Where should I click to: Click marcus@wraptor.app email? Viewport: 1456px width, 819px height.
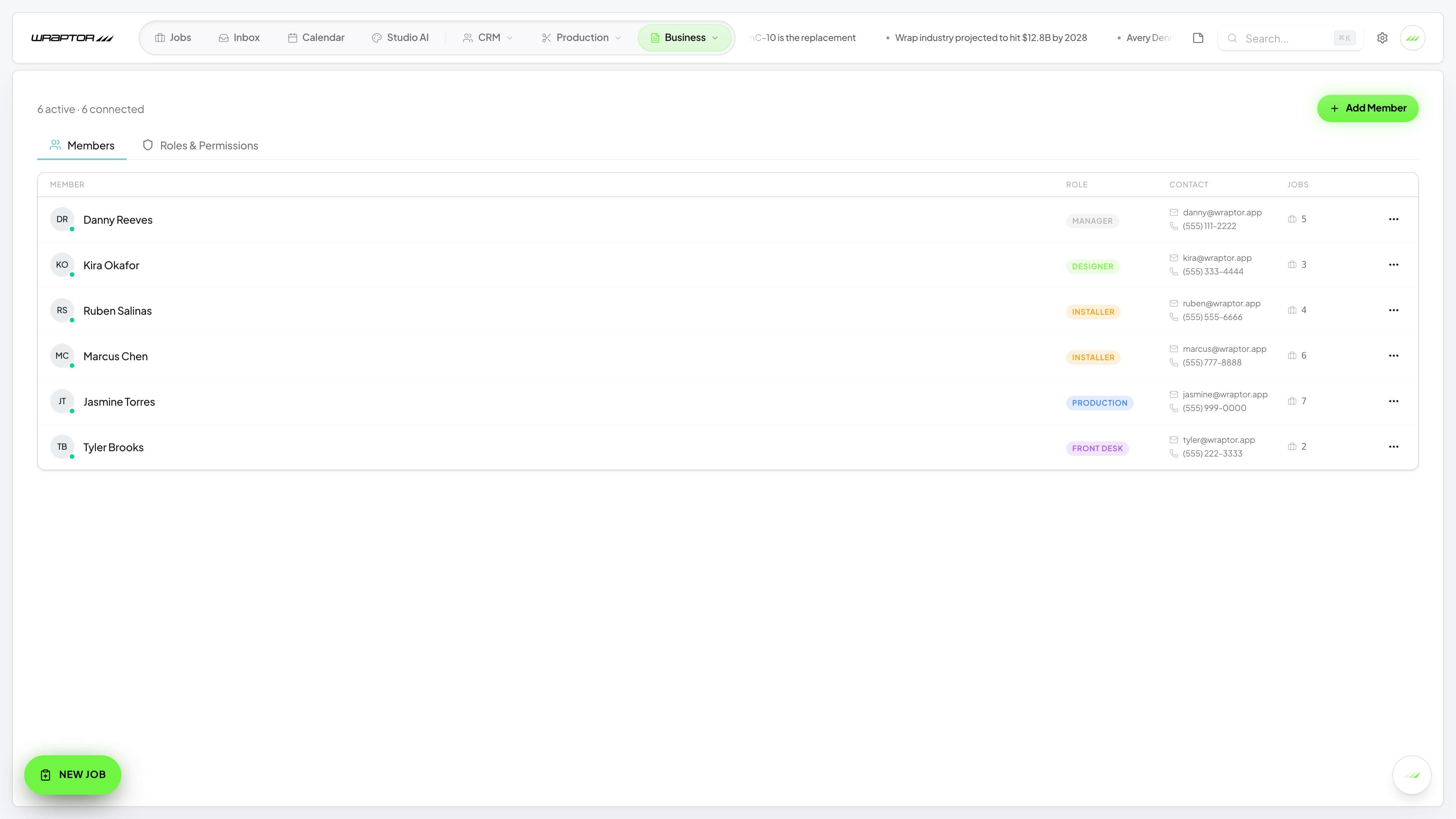(1224, 349)
